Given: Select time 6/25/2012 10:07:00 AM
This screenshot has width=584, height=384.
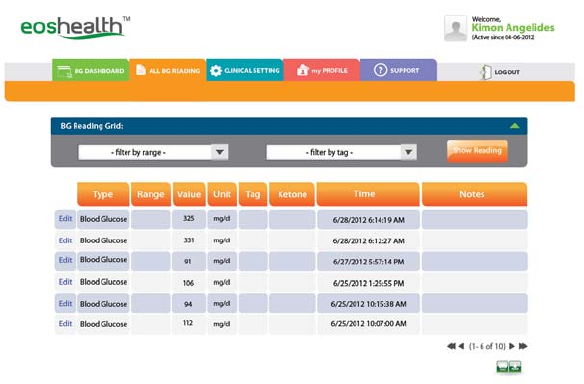Looking at the screenshot, I should tap(368, 324).
